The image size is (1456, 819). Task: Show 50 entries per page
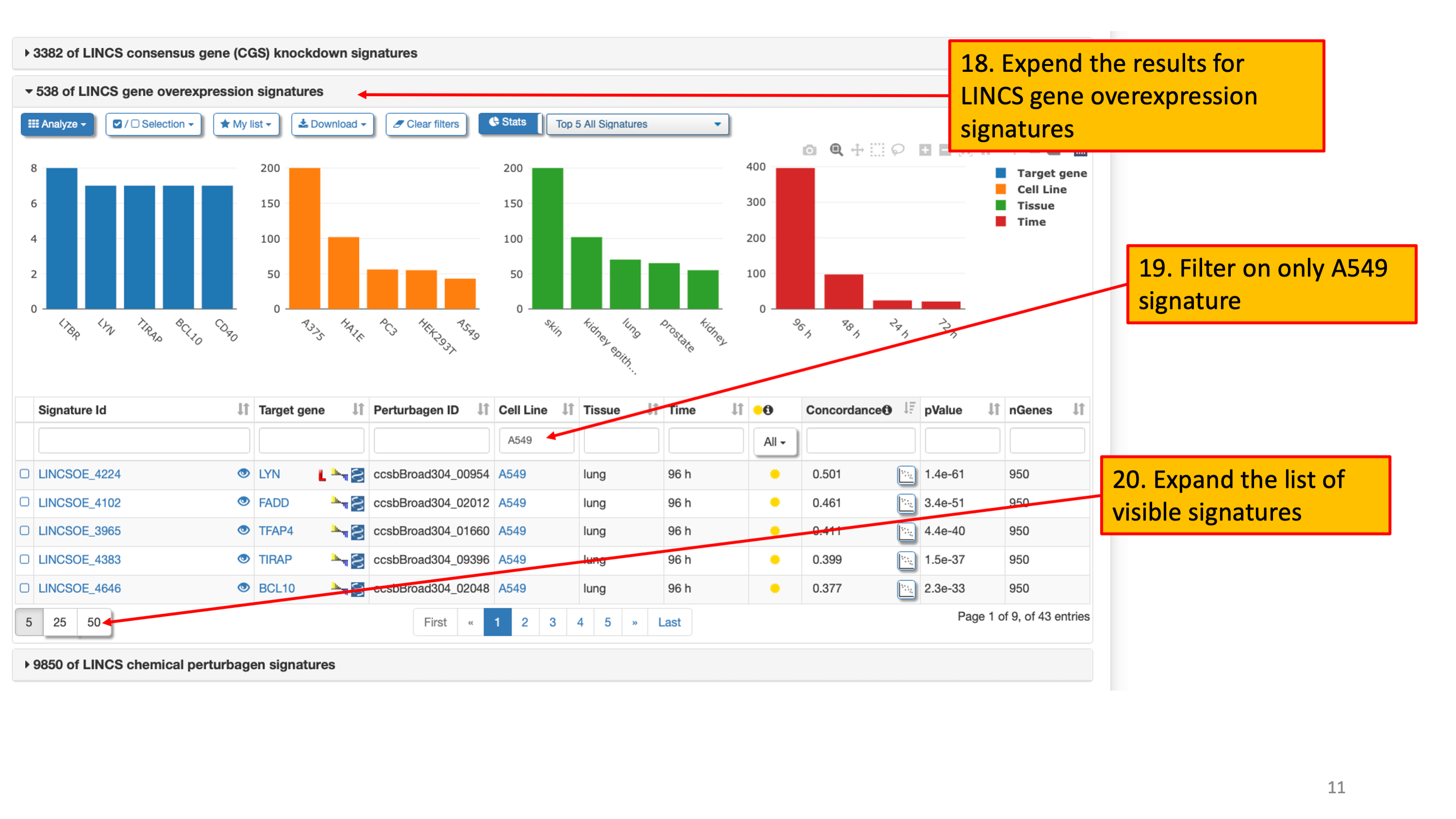93,622
